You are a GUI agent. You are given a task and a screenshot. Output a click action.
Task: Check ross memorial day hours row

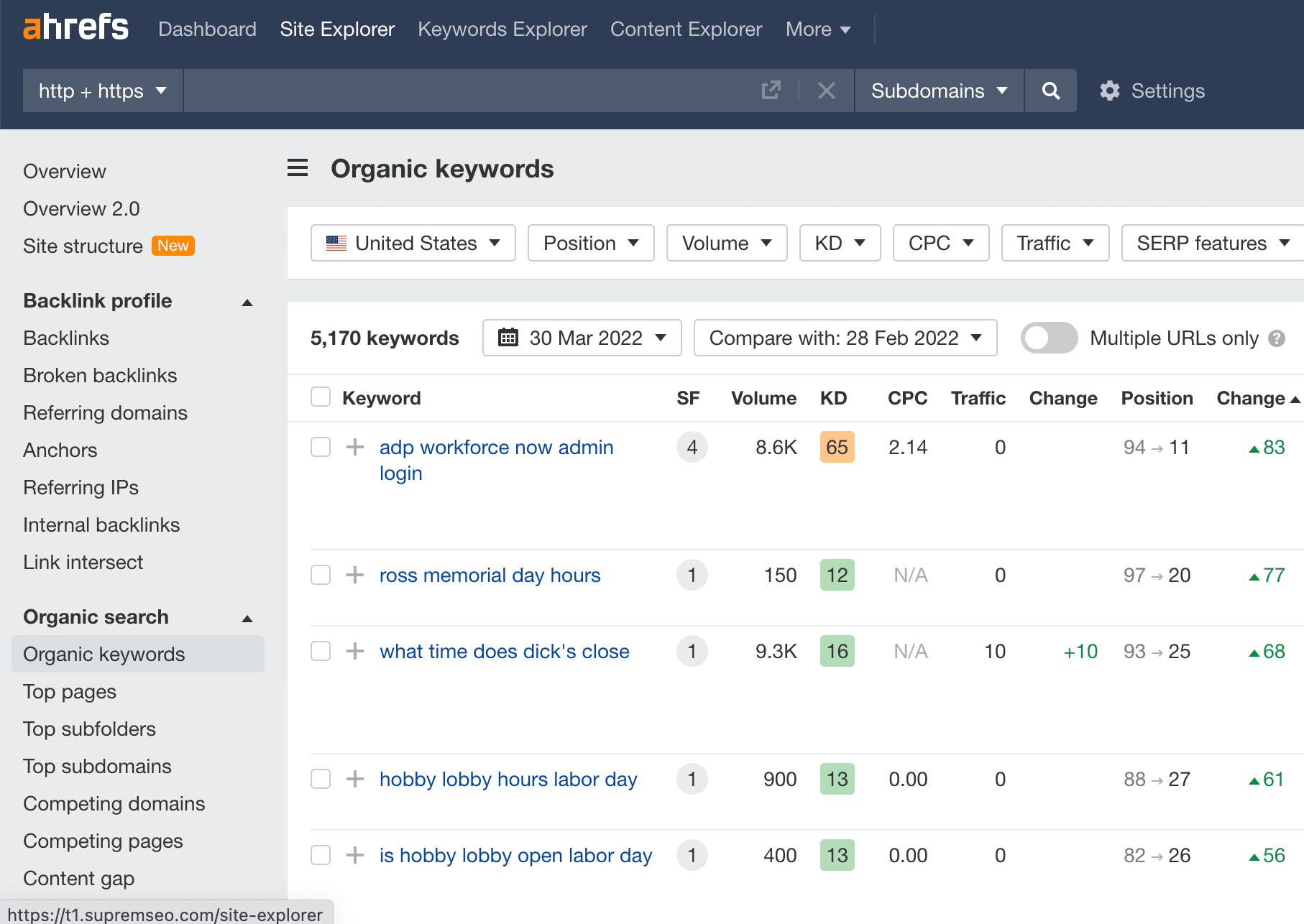pyautogui.click(x=321, y=575)
